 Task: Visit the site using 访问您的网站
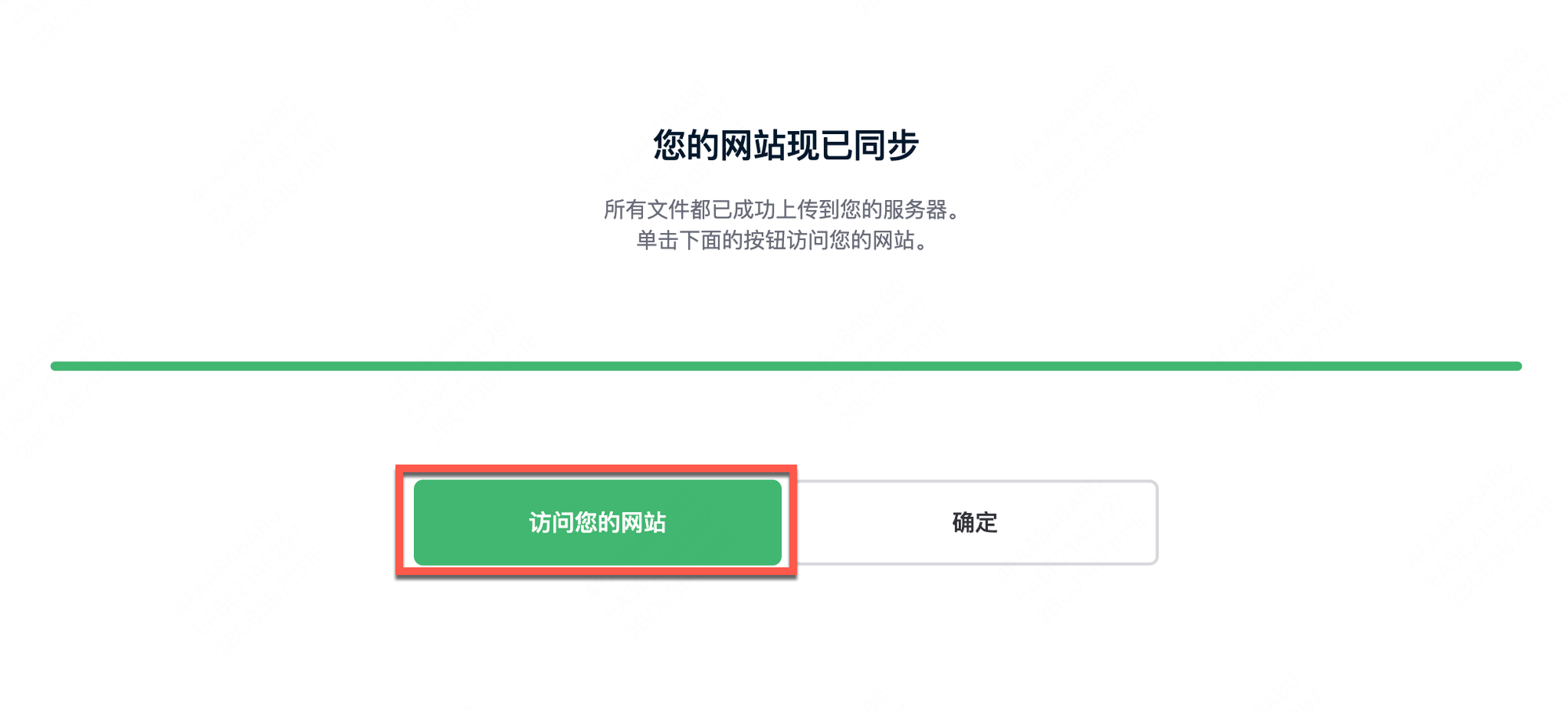click(x=597, y=522)
